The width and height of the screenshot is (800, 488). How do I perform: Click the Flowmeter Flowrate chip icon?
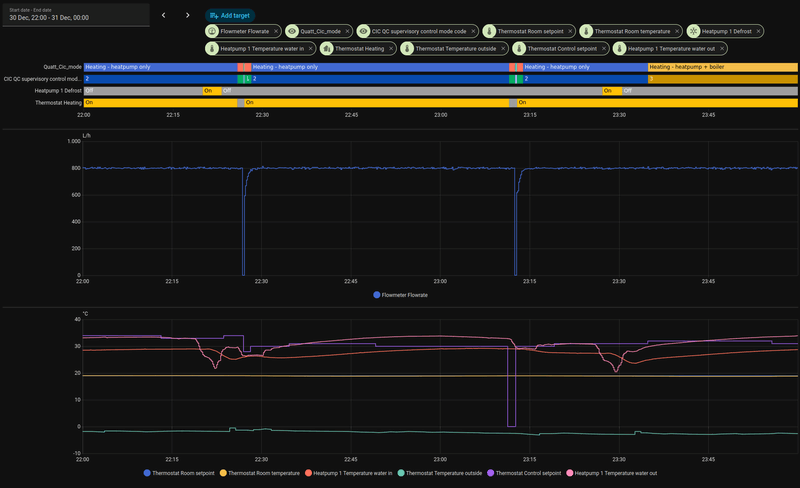pos(212,31)
